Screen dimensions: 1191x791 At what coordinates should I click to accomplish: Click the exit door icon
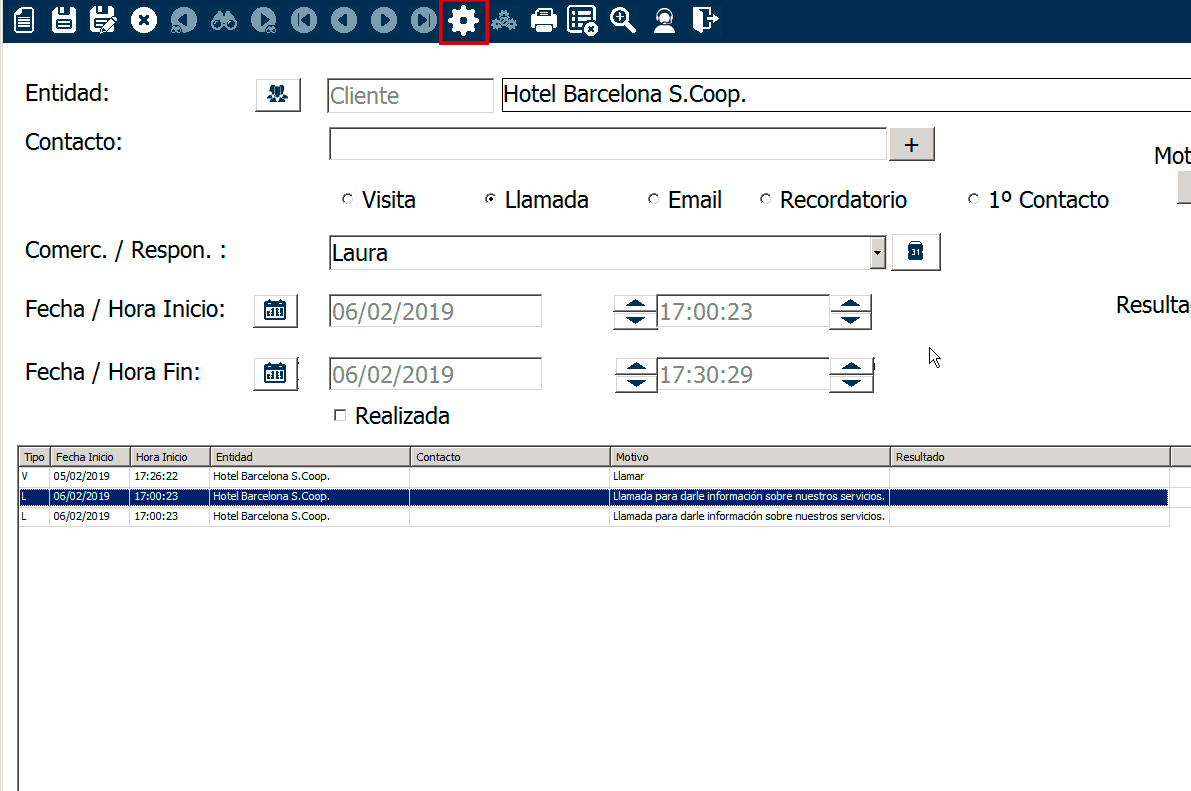[x=705, y=20]
